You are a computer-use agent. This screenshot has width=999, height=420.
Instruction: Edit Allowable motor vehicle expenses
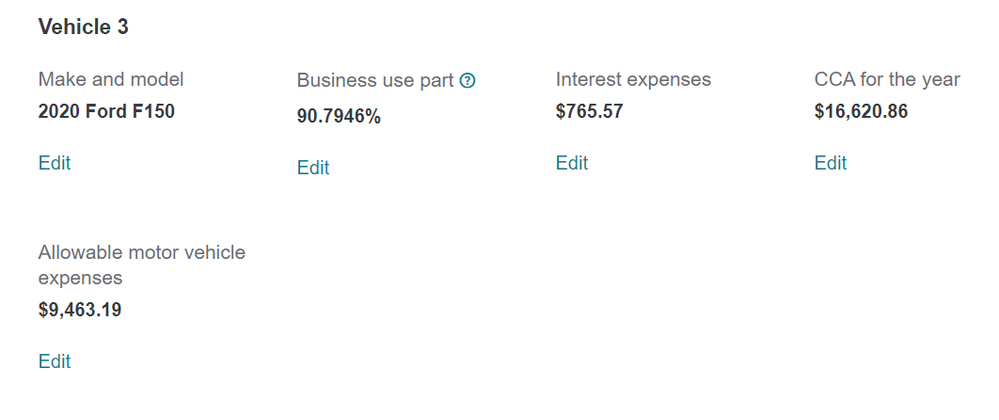pos(54,361)
